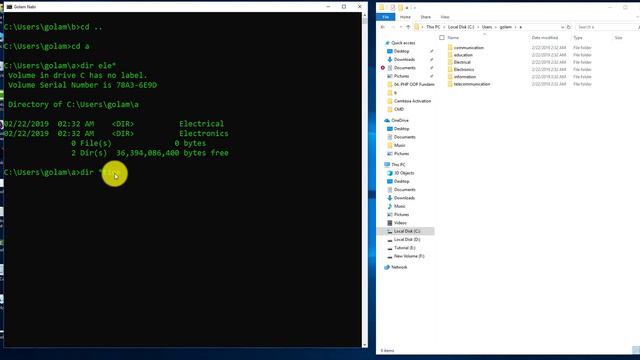This screenshot has width=640, height=360.
Task: Click the This PC computer icon
Action: click(x=387, y=164)
